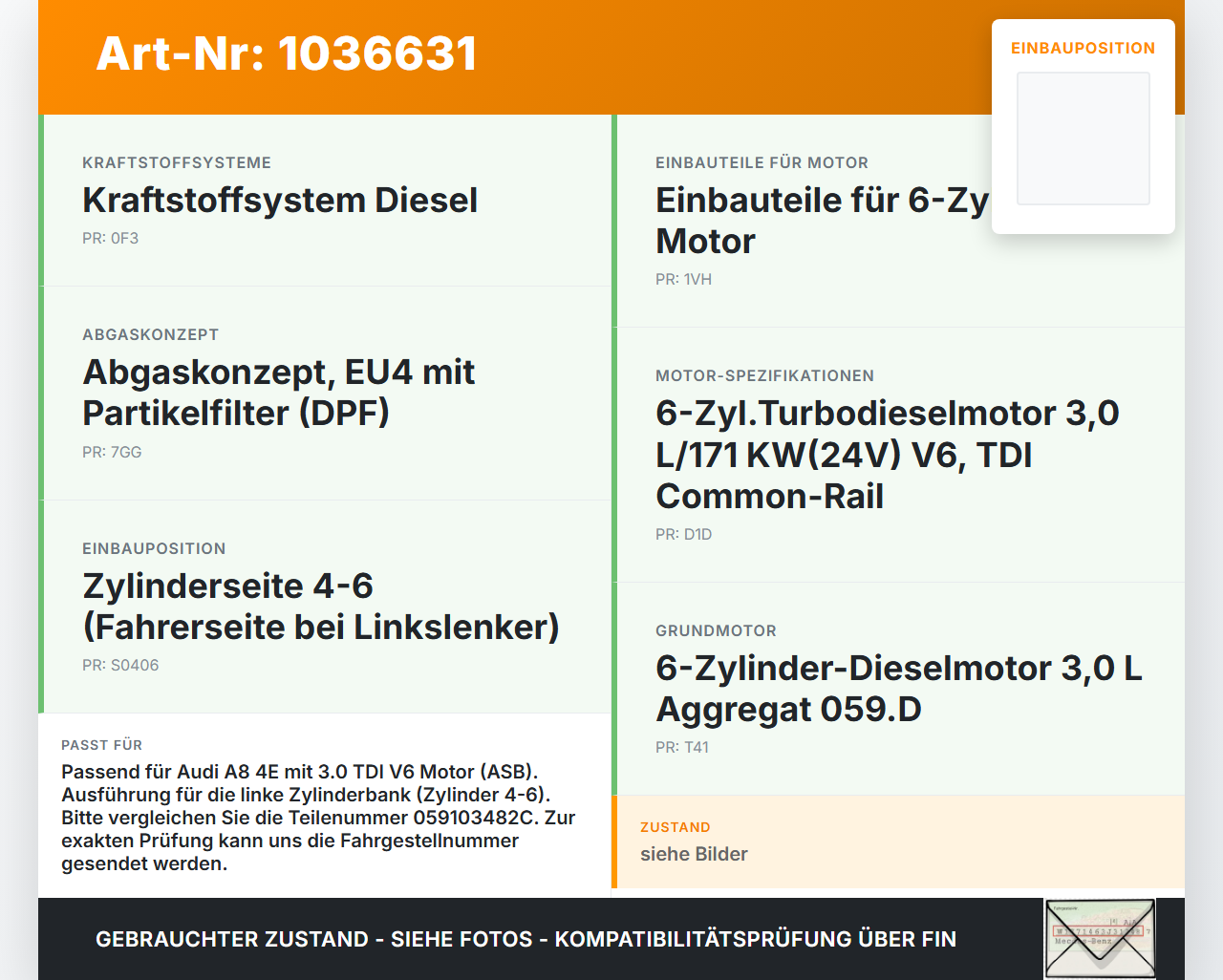The height and width of the screenshot is (980, 1223).
Task: Click the 'PR: S0406' code
Action: pos(120,666)
